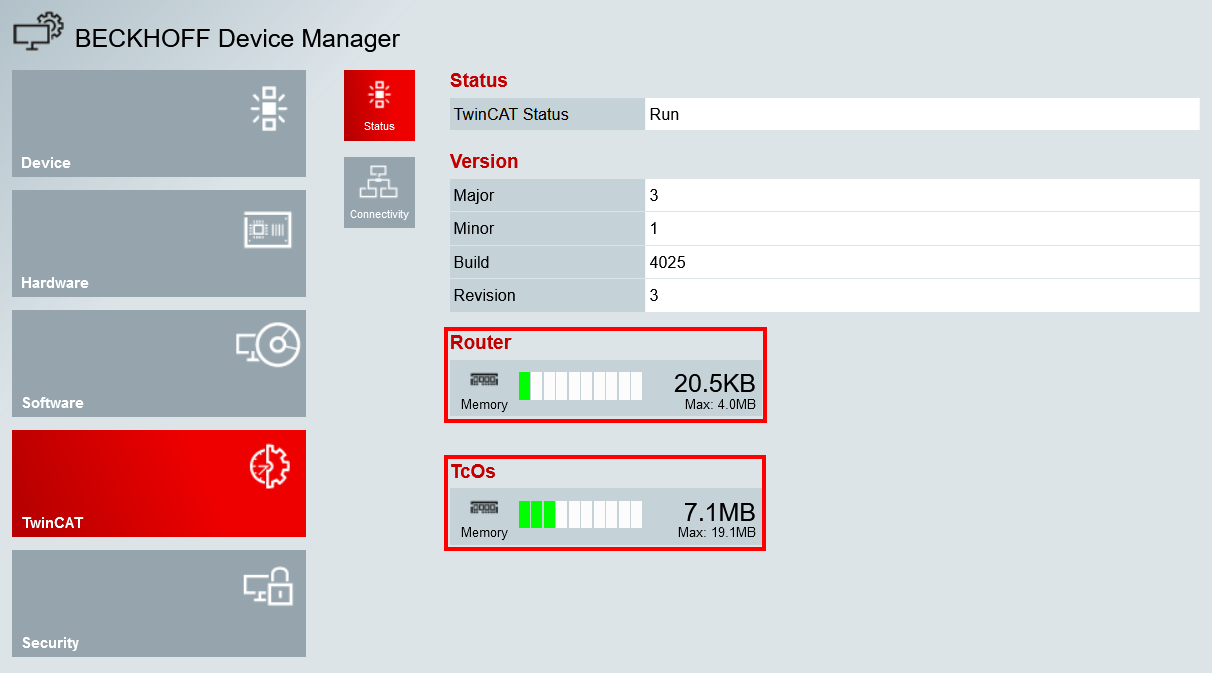Click the TwinCAT Status label cell
Image resolution: width=1212 pixels, height=673 pixels.
(547, 114)
